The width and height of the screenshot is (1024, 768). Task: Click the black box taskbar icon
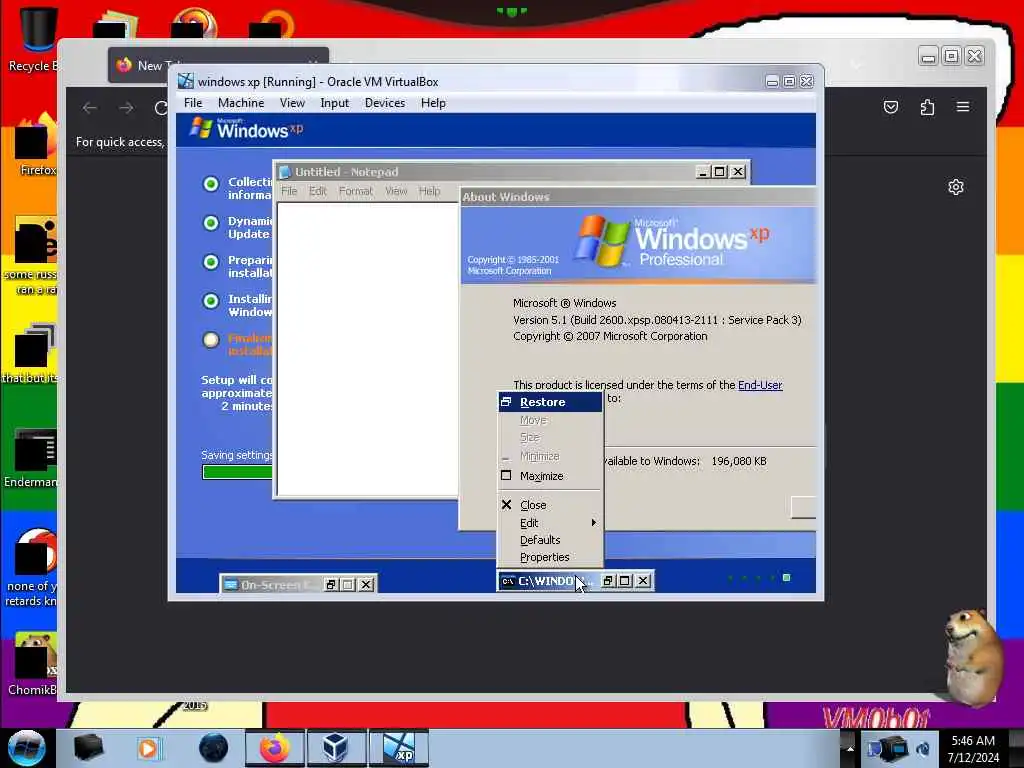[88, 748]
